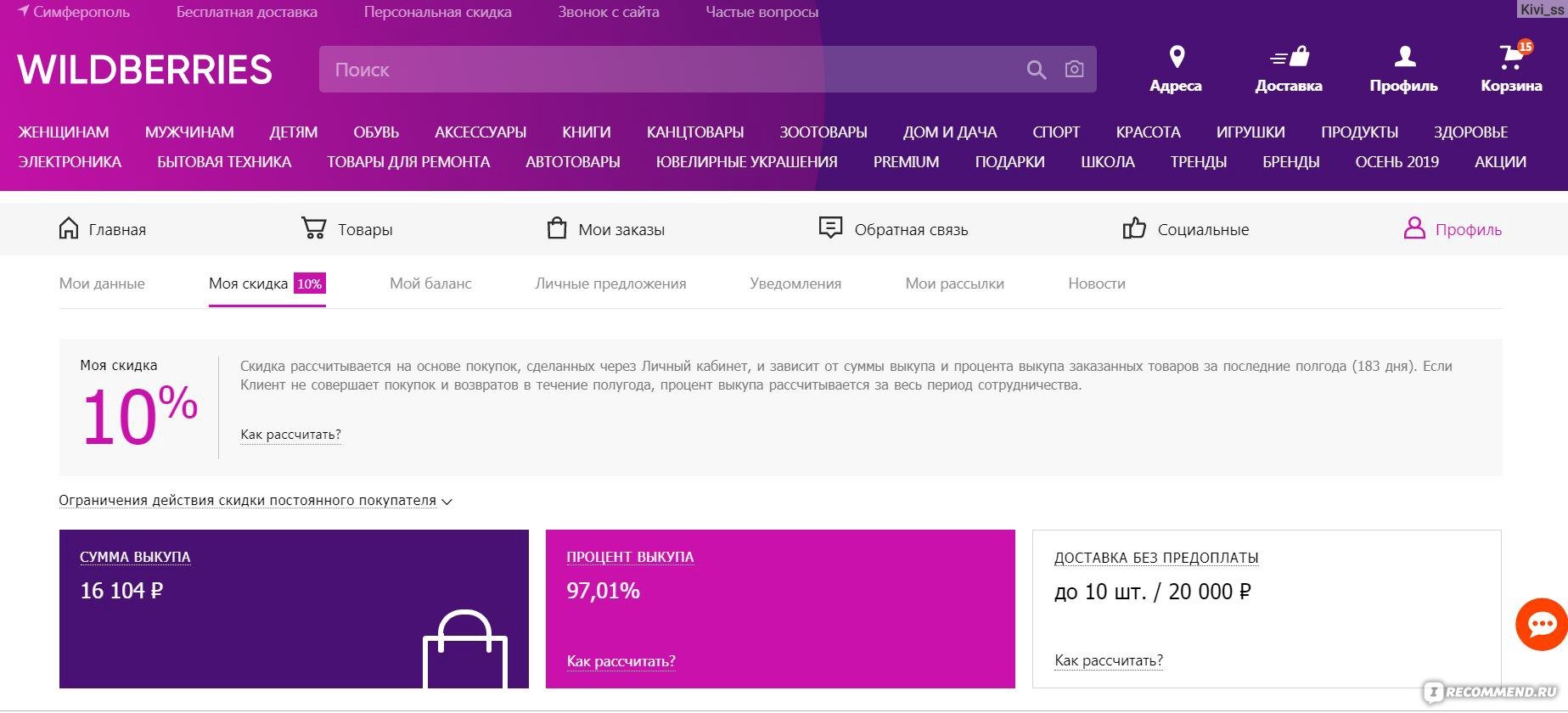Click the Персональная скидка link

click(x=437, y=12)
